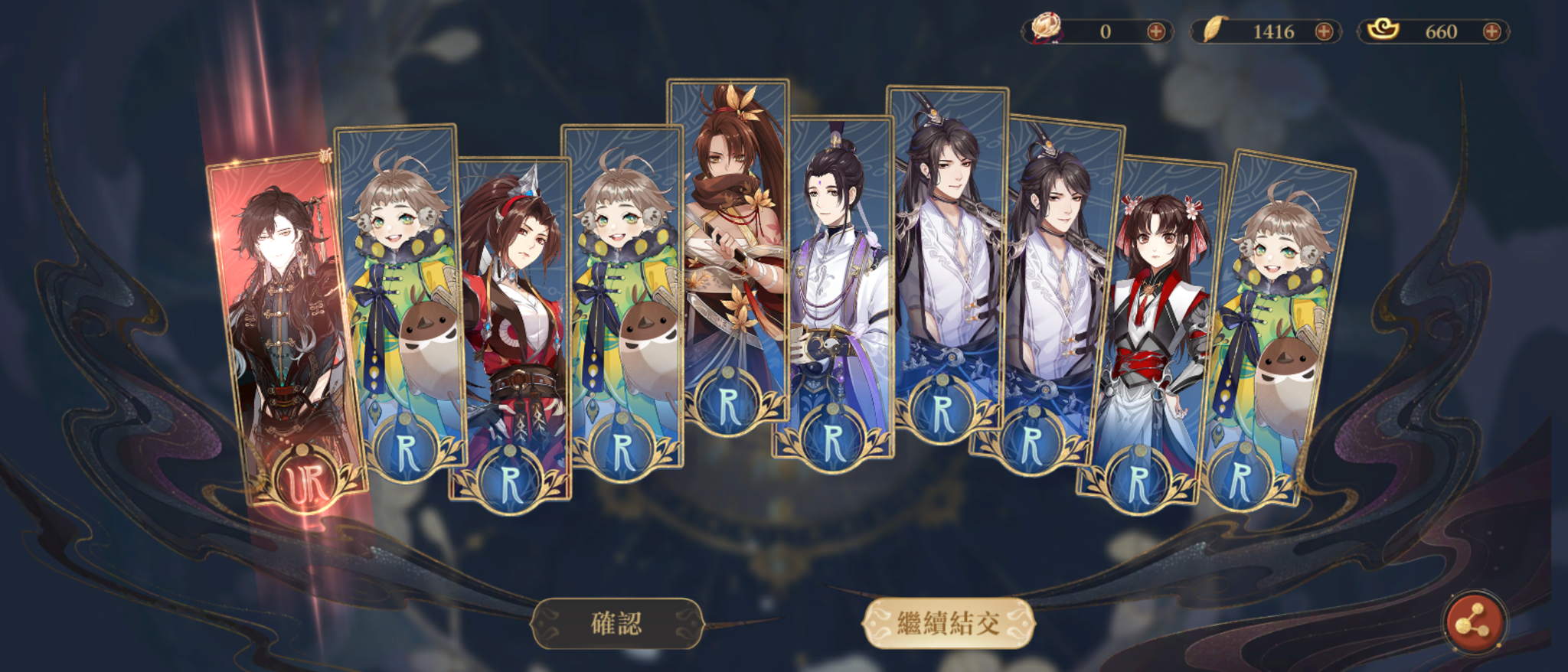Click the feather count 1416
This screenshot has height=672, width=1568.
1273,31
